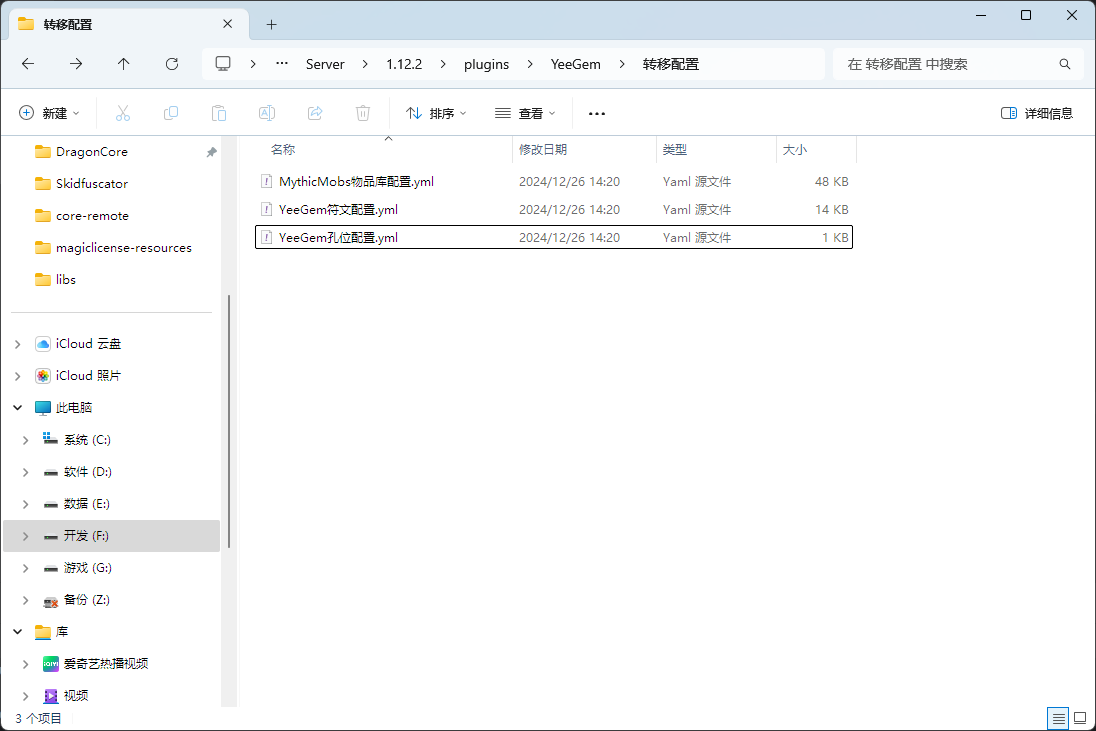Image resolution: width=1096 pixels, height=731 pixels.
Task: Click the 新建 new item button
Action: 49,113
